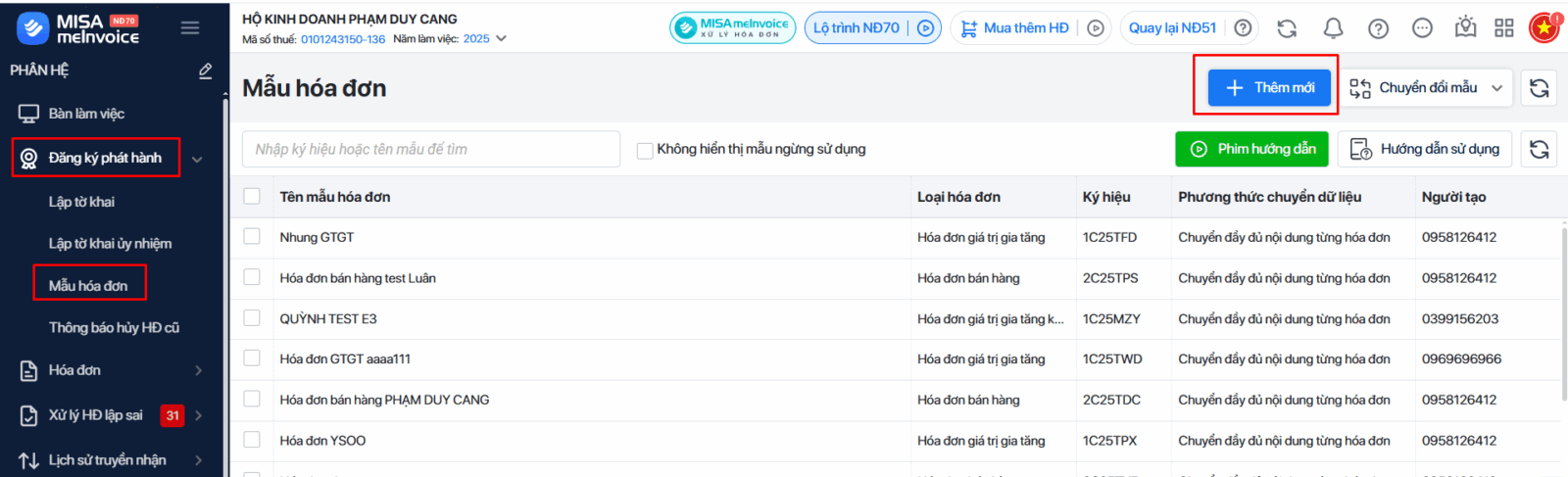This screenshot has height=477, width=1568.
Task: Open the Vietnam flag profile avatar
Action: point(1544,27)
